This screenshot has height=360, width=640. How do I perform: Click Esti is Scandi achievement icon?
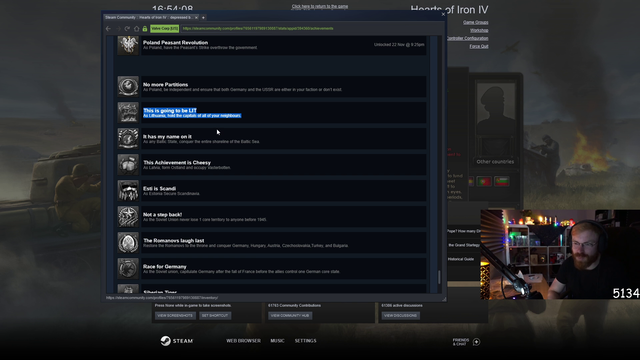(x=128, y=190)
